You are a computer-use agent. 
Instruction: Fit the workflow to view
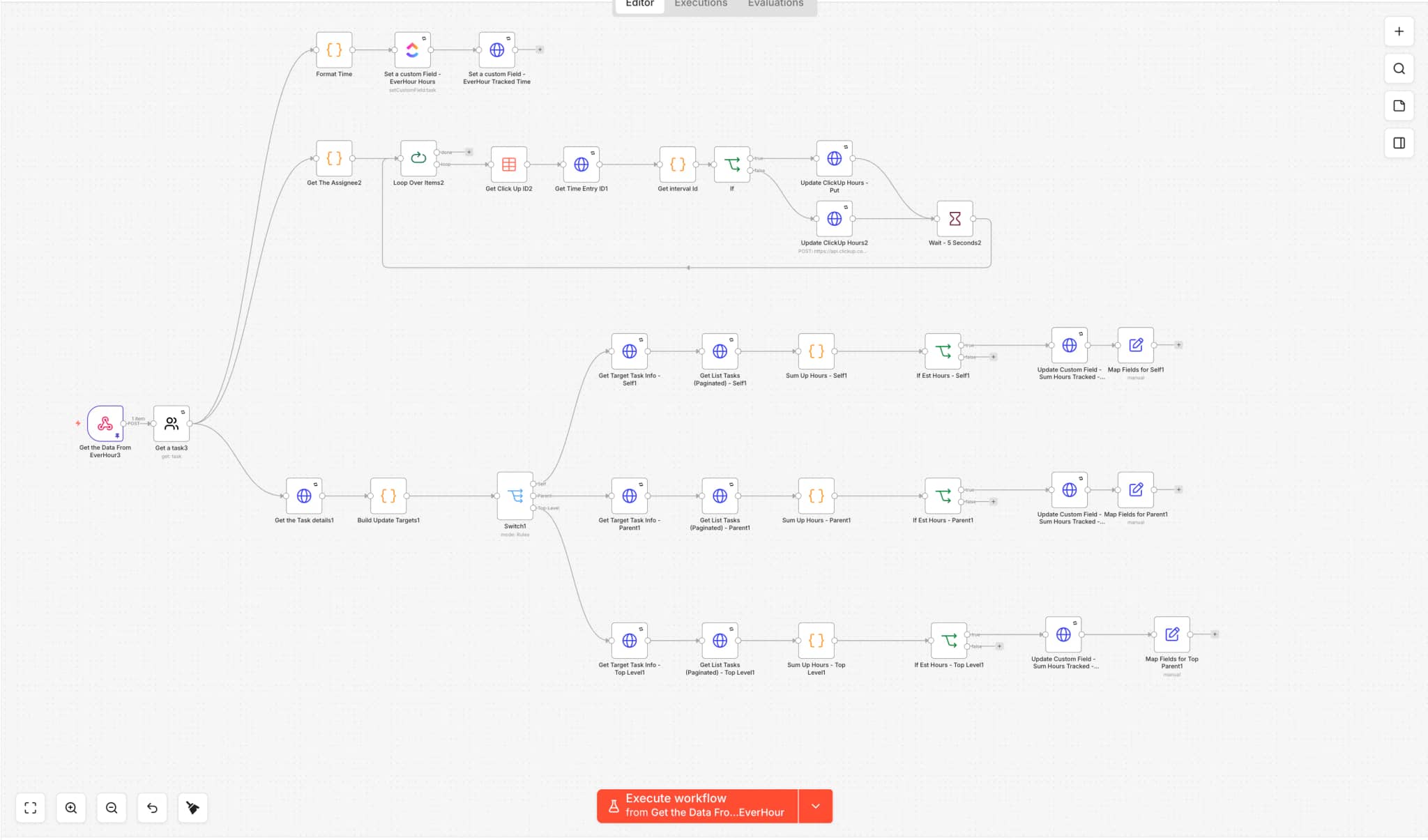click(x=31, y=808)
